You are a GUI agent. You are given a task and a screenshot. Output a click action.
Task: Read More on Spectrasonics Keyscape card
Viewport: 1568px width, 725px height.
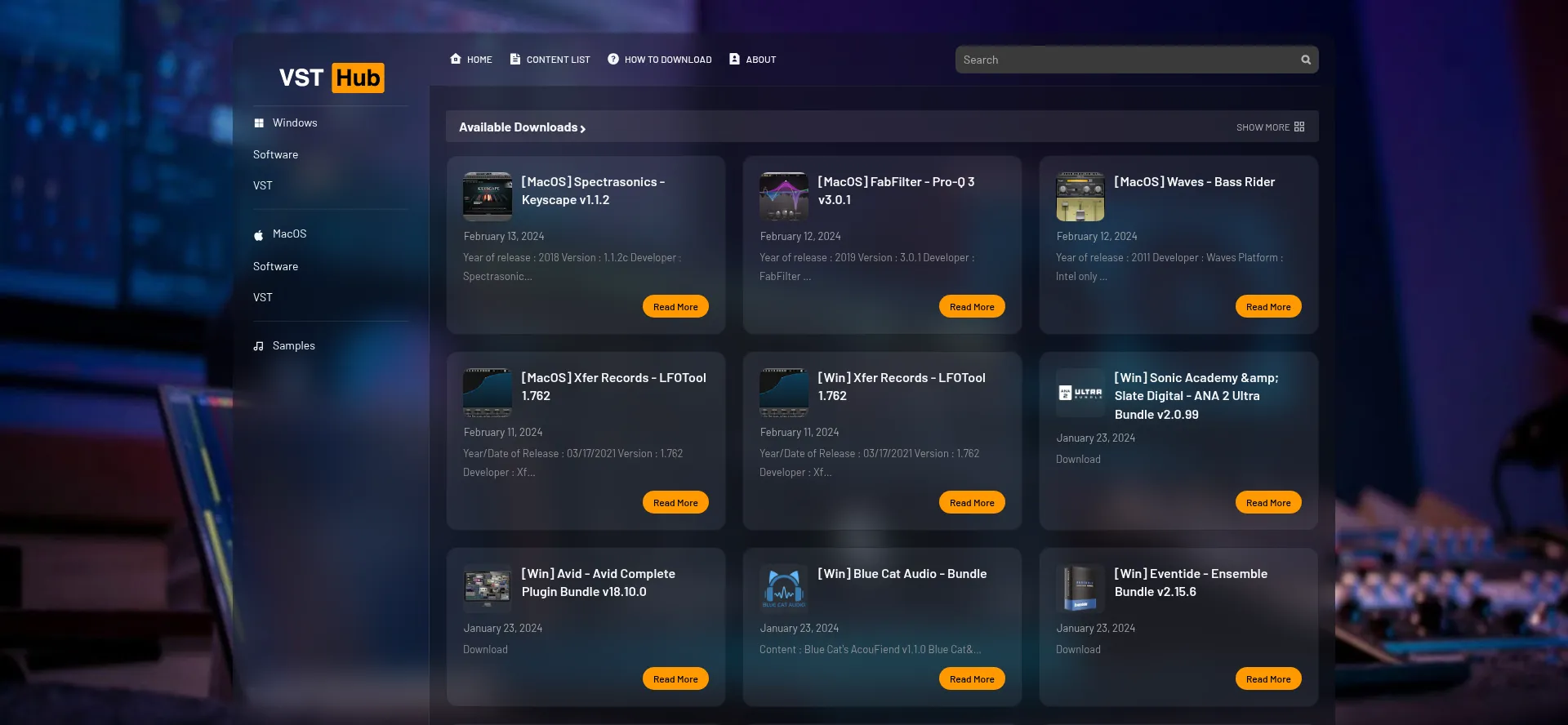point(675,306)
